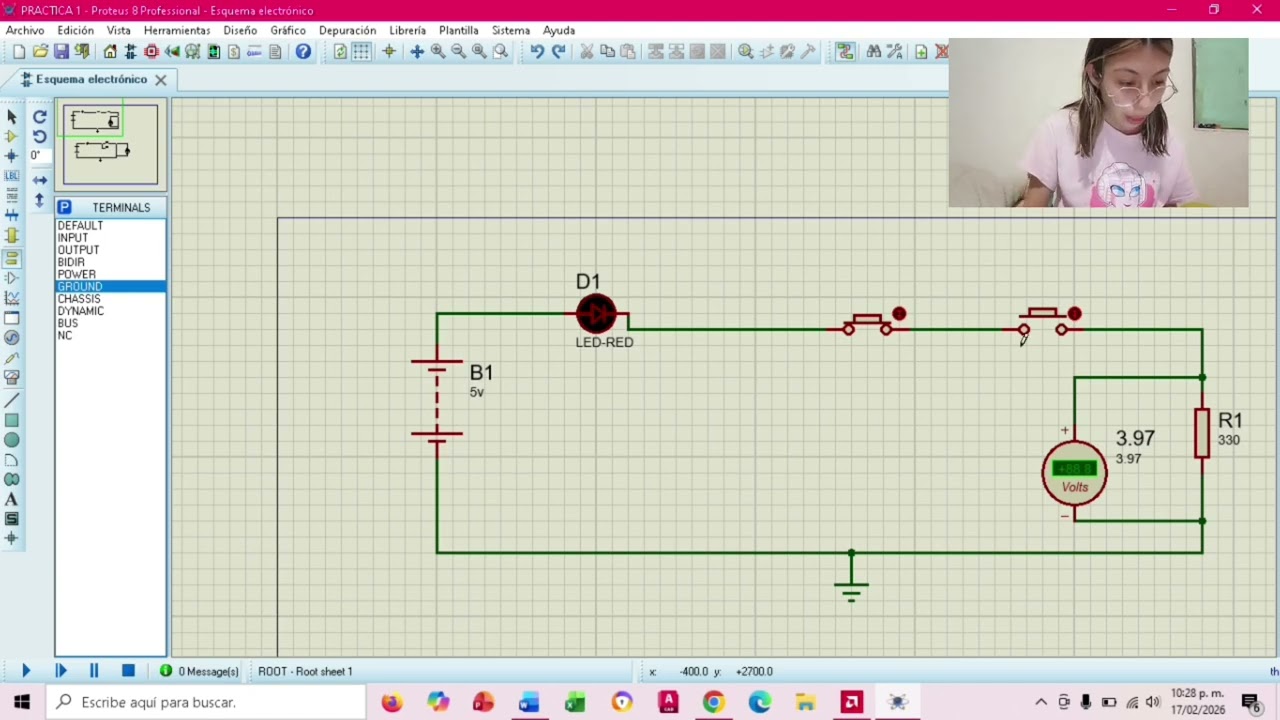
Task: Select the Selection mode arrow tool
Action: point(12,117)
